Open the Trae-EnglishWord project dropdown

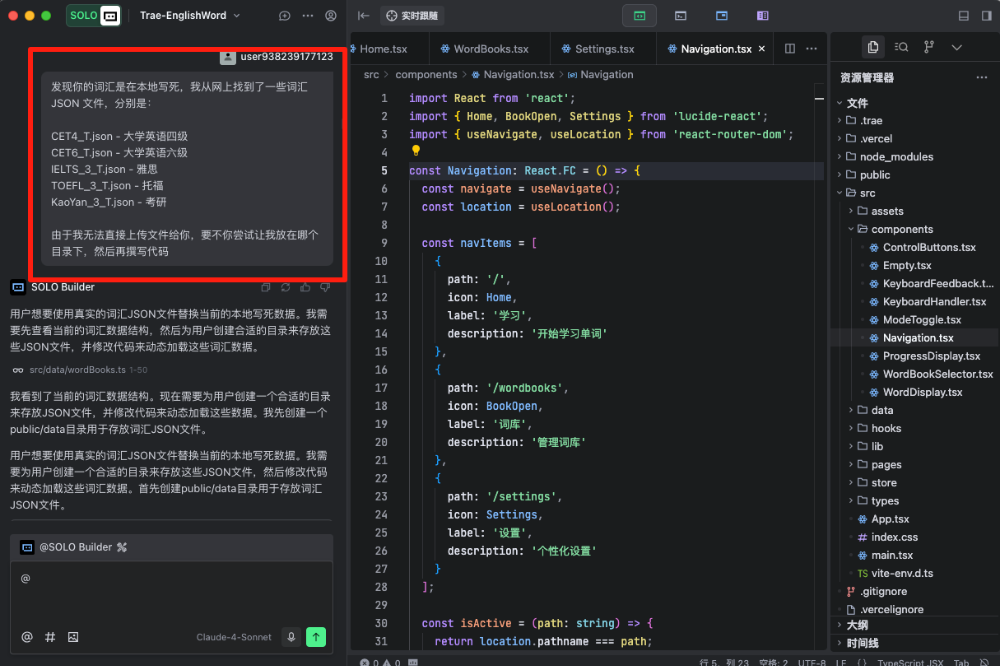pos(189,15)
